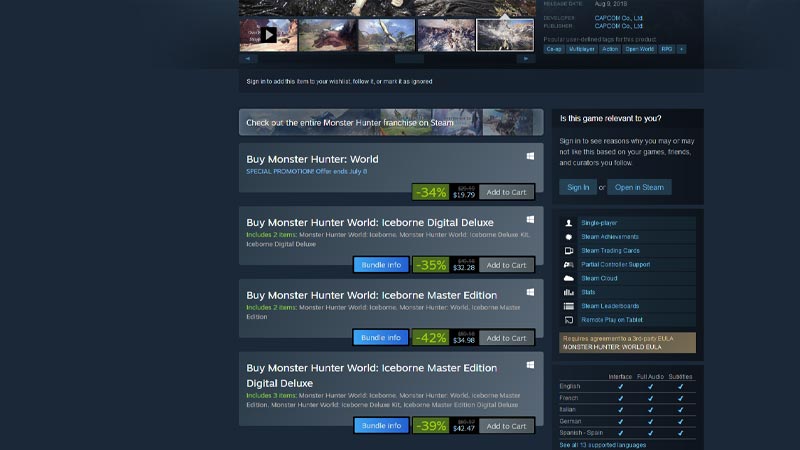The image size is (800, 450).
Task: Click the Steam Leaderboards icon
Action: [568, 306]
